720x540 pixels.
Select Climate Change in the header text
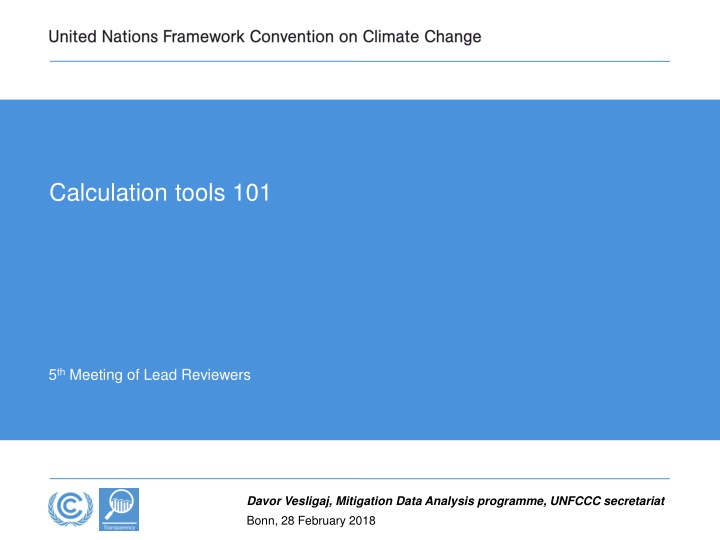click(422, 37)
